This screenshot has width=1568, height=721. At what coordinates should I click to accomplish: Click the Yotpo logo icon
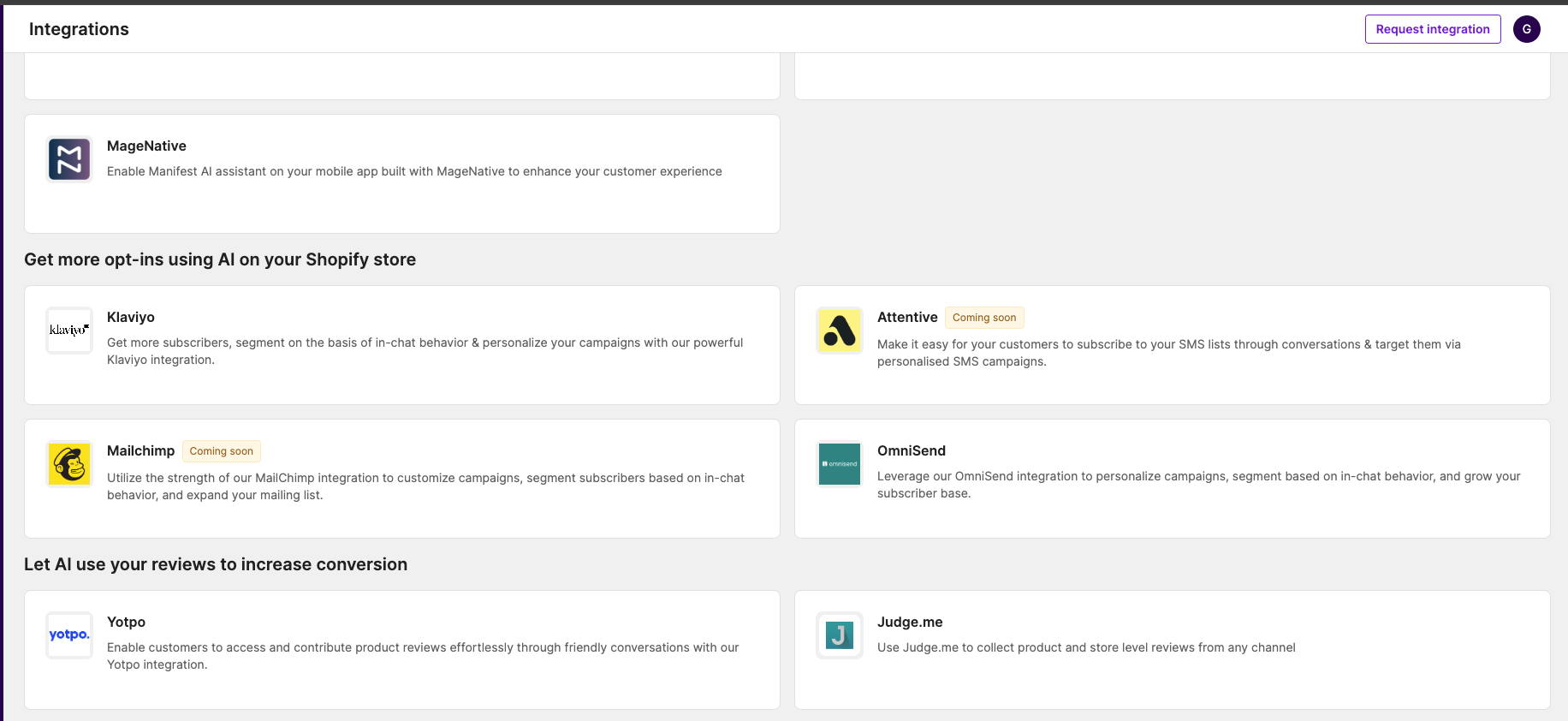(69, 635)
